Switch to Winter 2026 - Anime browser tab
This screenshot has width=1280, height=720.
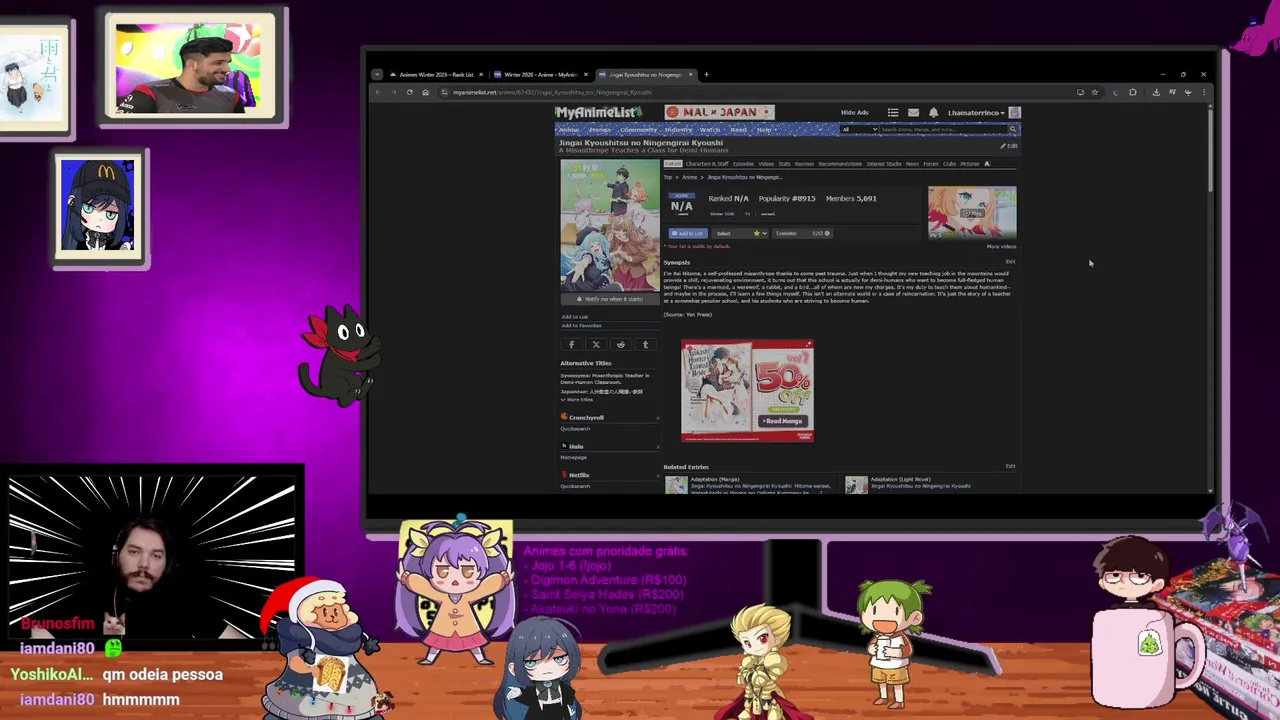(x=540, y=75)
